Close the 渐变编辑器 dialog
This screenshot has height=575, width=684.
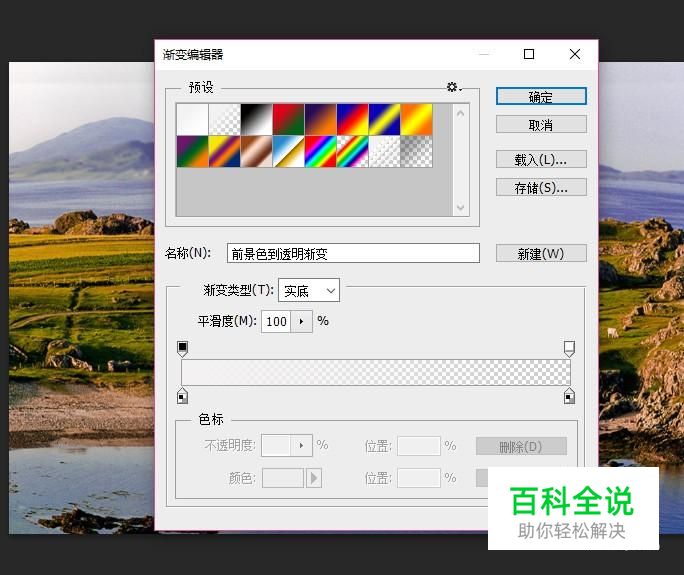click(575, 54)
